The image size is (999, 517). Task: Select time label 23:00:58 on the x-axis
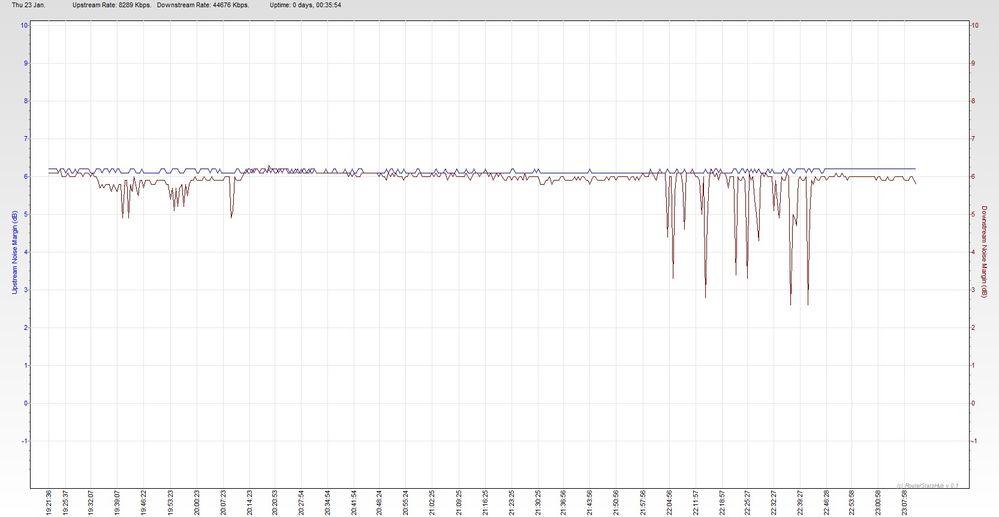pos(877,502)
